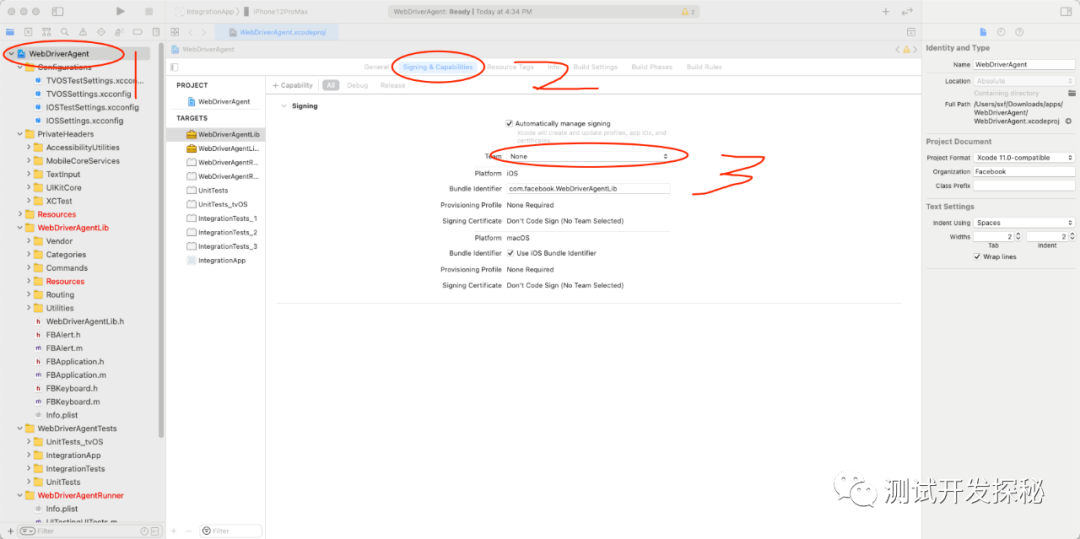Expand the AccessibilityUtilities folder
Image resolution: width=1080 pixels, height=539 pixels.
28,147
